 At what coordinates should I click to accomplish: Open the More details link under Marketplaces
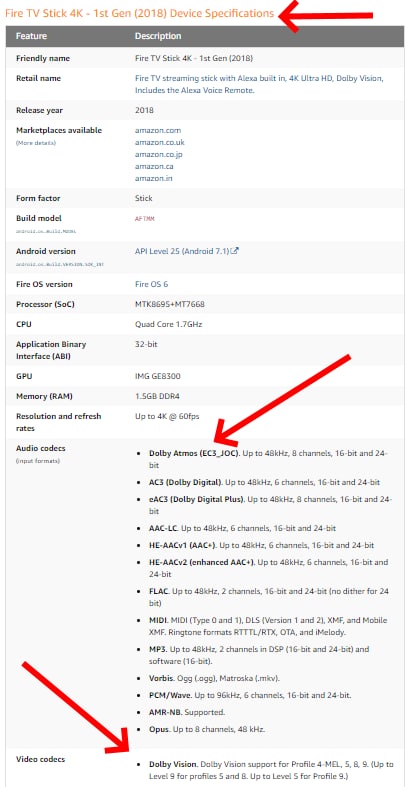tap(36, 143)
